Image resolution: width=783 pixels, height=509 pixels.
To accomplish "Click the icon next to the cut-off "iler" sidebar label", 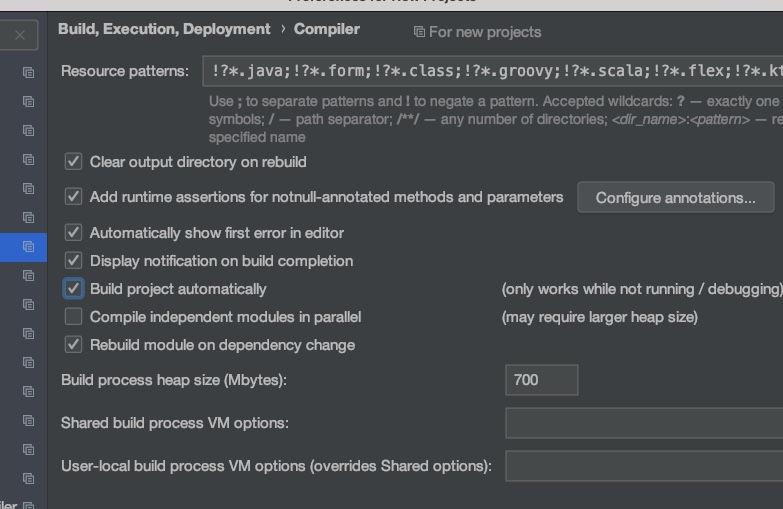I will [28, 505].
